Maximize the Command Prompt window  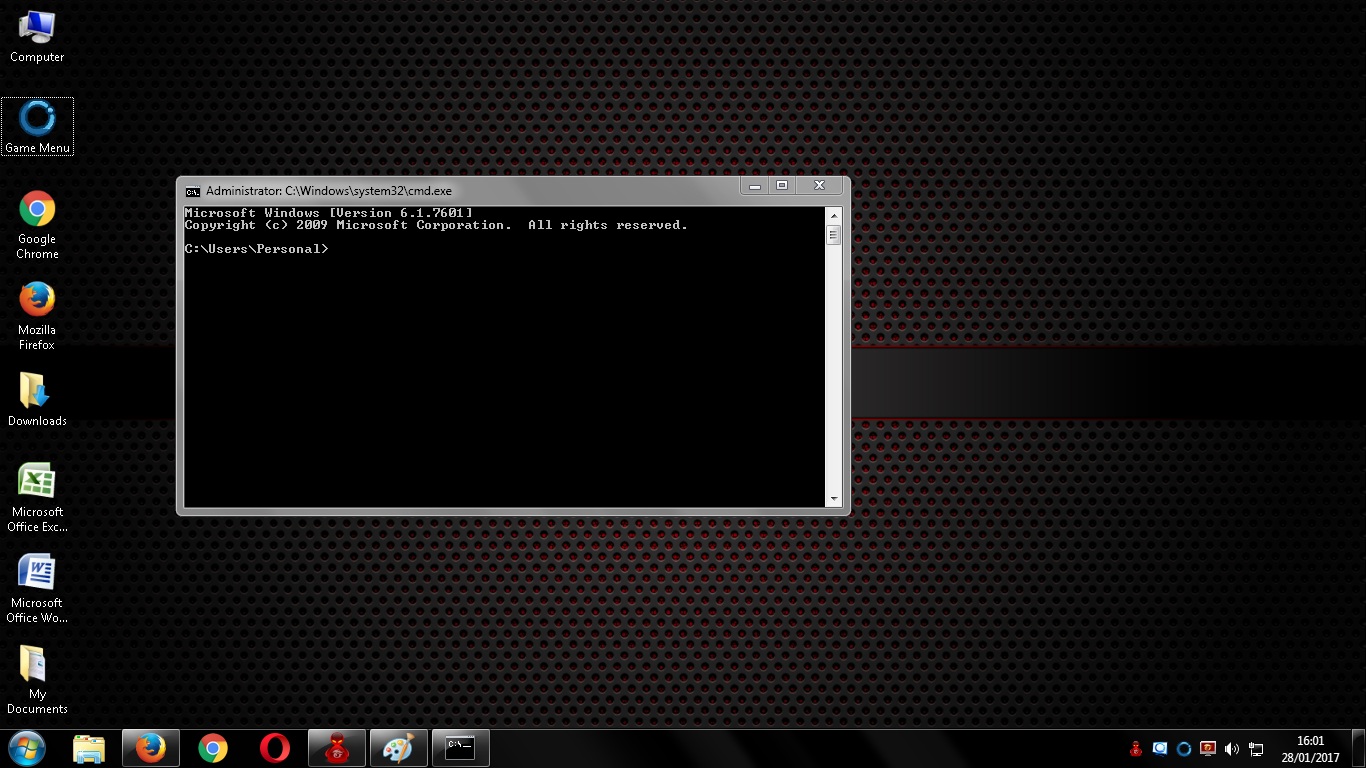783,186
